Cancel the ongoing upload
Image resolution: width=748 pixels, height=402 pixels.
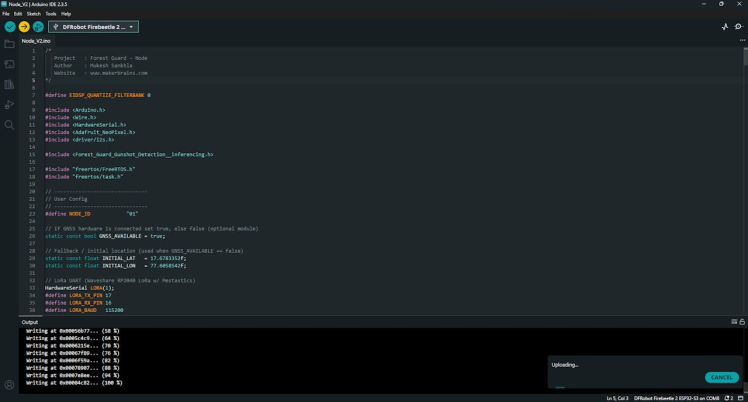click(x=721, y=377)
